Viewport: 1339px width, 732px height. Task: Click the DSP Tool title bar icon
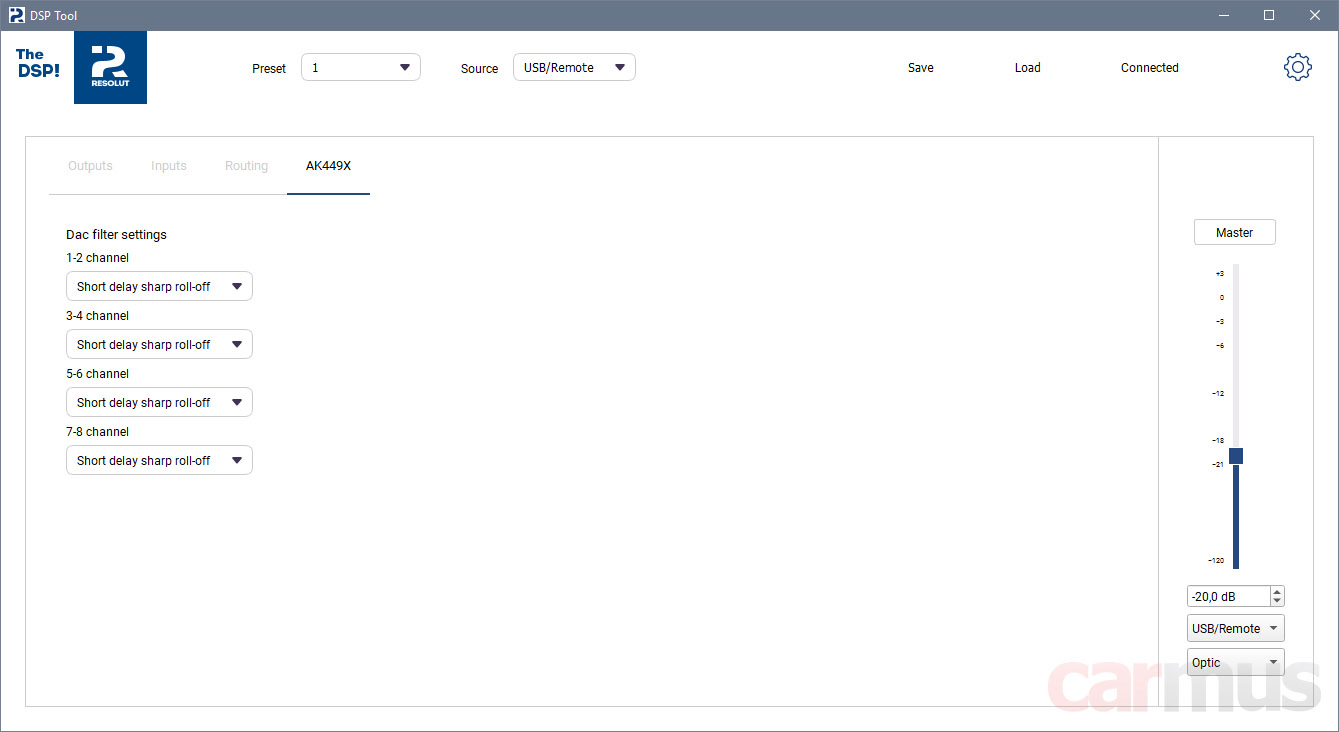(x=16, y=15)
